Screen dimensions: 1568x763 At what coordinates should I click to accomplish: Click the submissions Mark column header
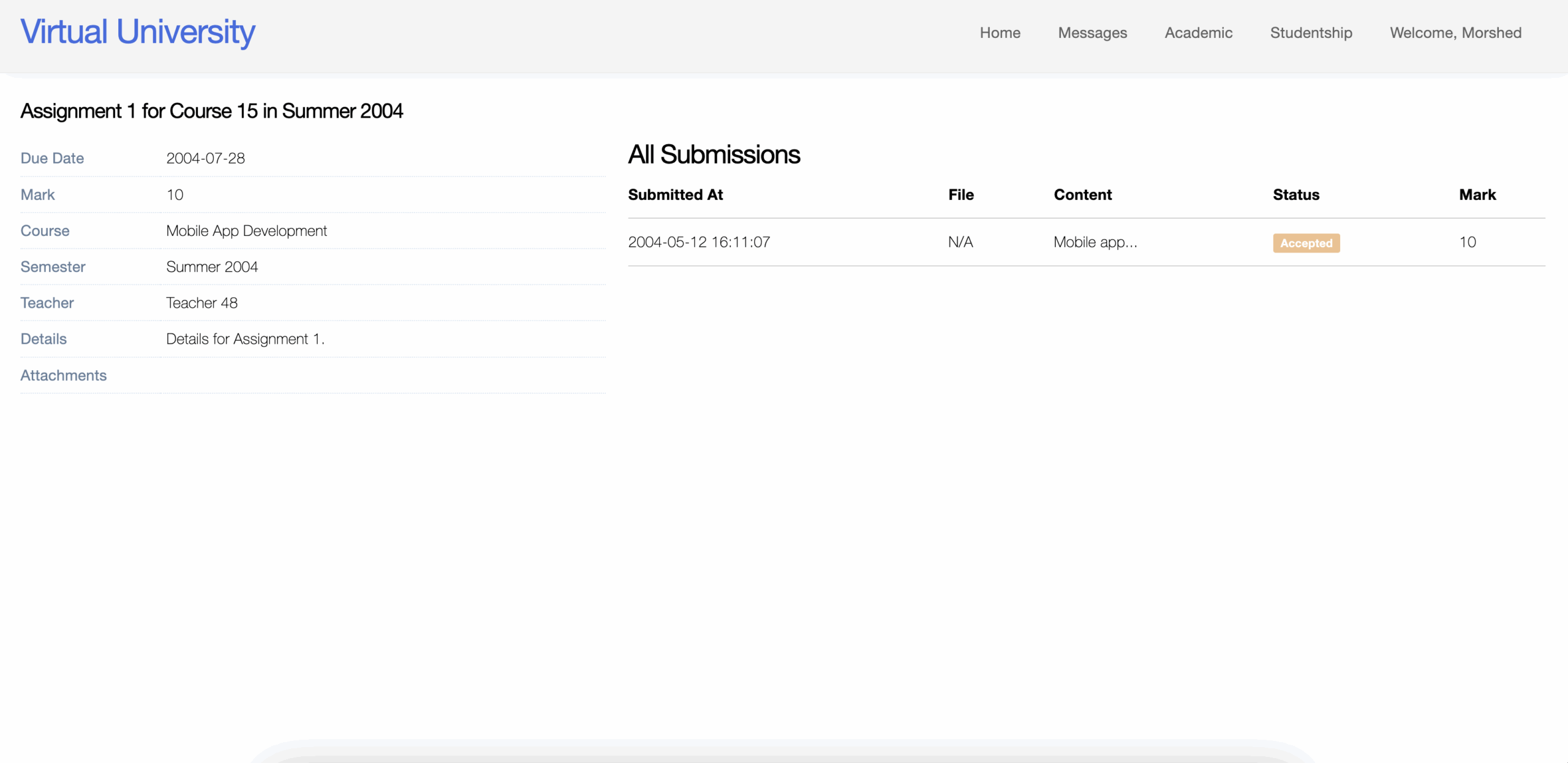pyautogui.click(x=1477, y=195)
